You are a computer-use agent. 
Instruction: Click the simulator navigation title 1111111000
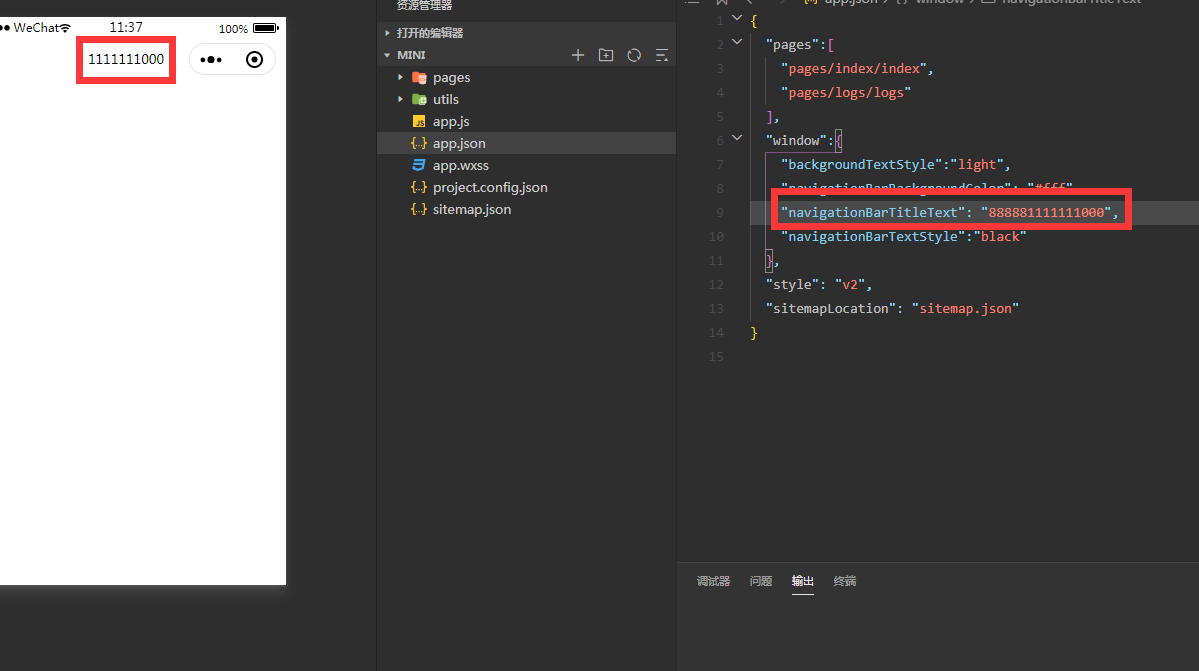[126, 60]
